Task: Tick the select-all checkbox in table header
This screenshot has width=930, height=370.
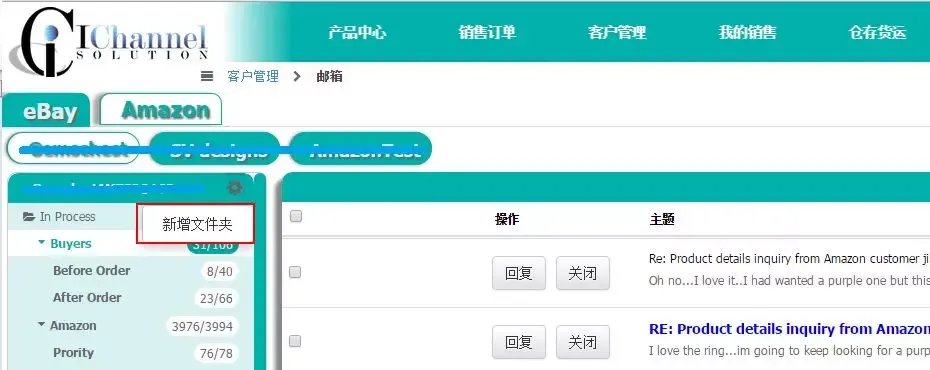Action: tap(295, 216)
